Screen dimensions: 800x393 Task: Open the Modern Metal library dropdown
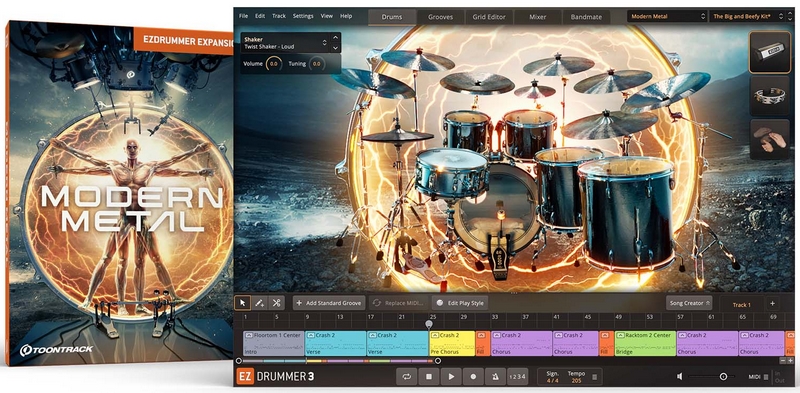(x=666, y=16)
